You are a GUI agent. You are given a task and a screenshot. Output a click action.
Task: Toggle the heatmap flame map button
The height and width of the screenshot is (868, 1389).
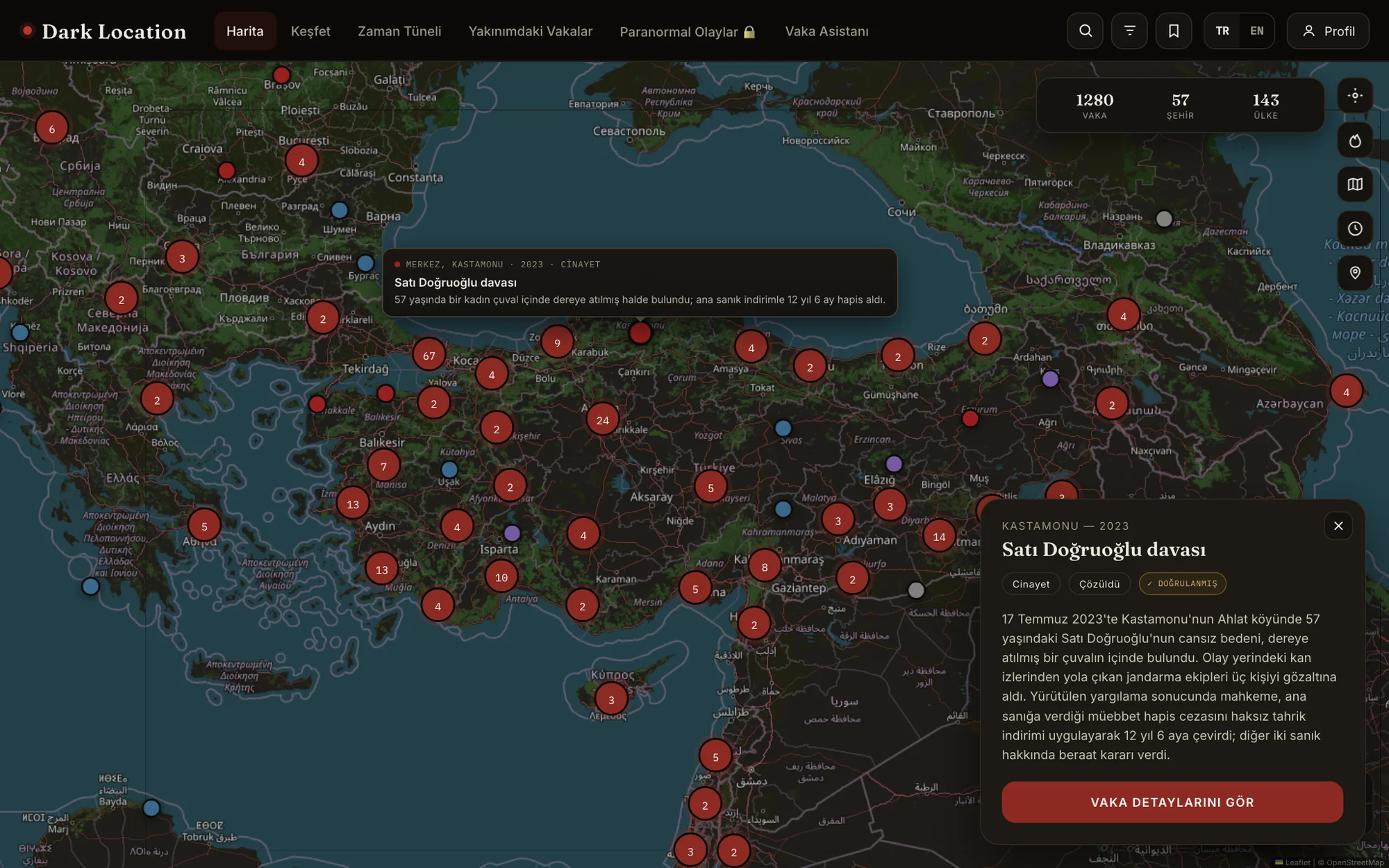[1355, 140]
